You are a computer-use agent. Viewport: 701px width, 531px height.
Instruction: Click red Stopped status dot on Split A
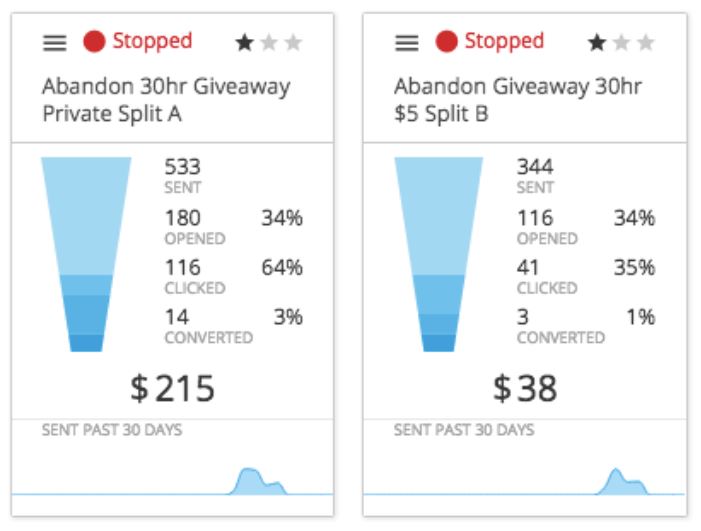coord(94,42)
